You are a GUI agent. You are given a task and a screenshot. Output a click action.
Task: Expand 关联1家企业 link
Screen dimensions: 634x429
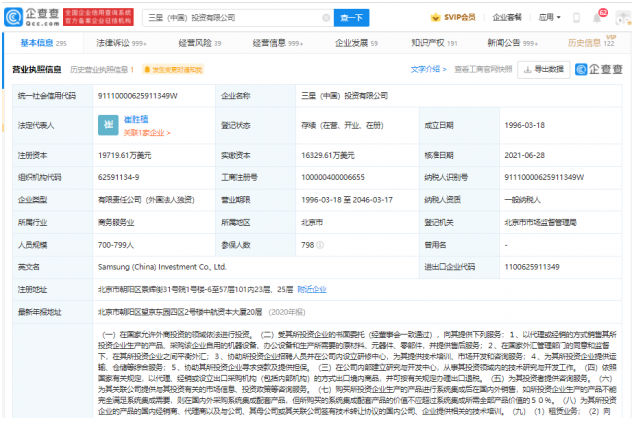tap(147, 133)
